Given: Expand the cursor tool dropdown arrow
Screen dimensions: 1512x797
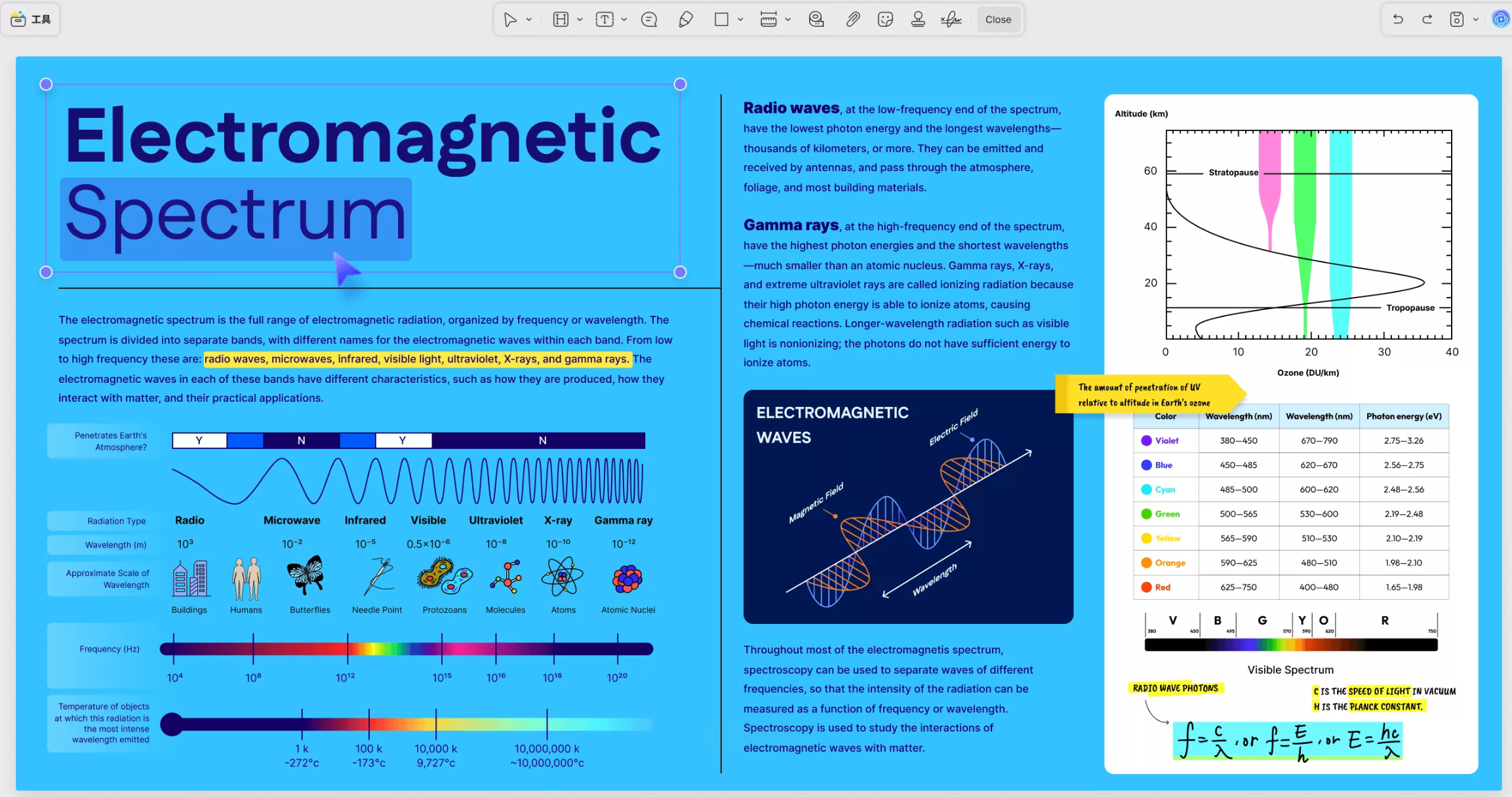Looking at the screenshot, I should [x=529, y=20].
